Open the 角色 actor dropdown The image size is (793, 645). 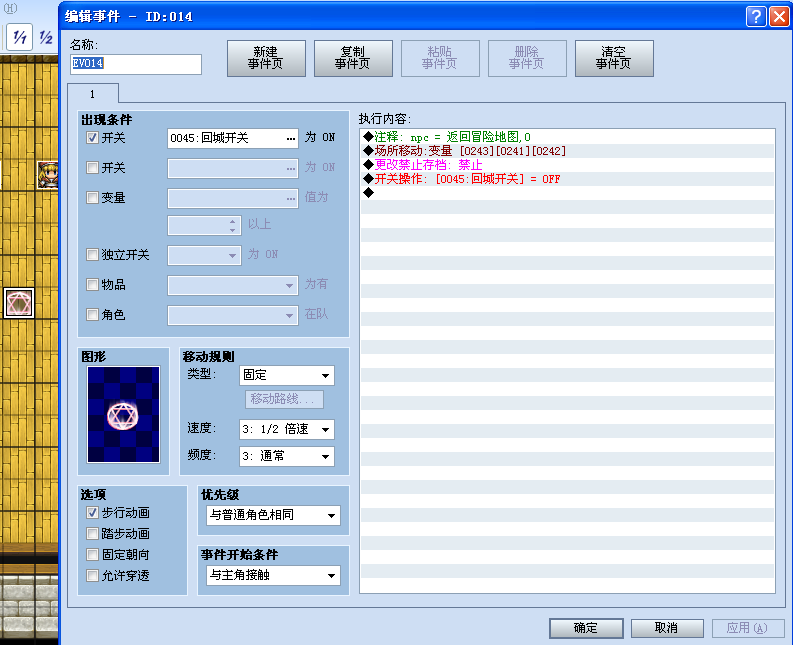point(233,315)
